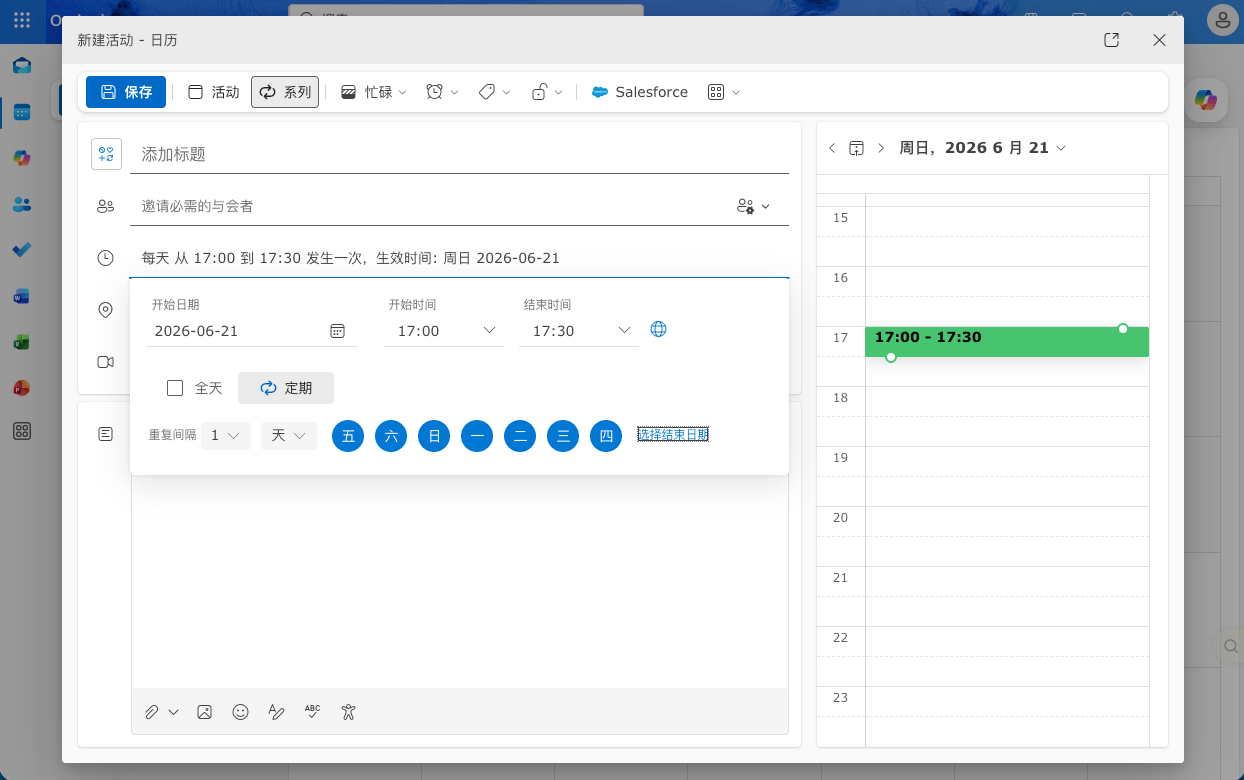Pop out the new event window
This screenshot has height=780, width=1244.
coord(1111,40)
